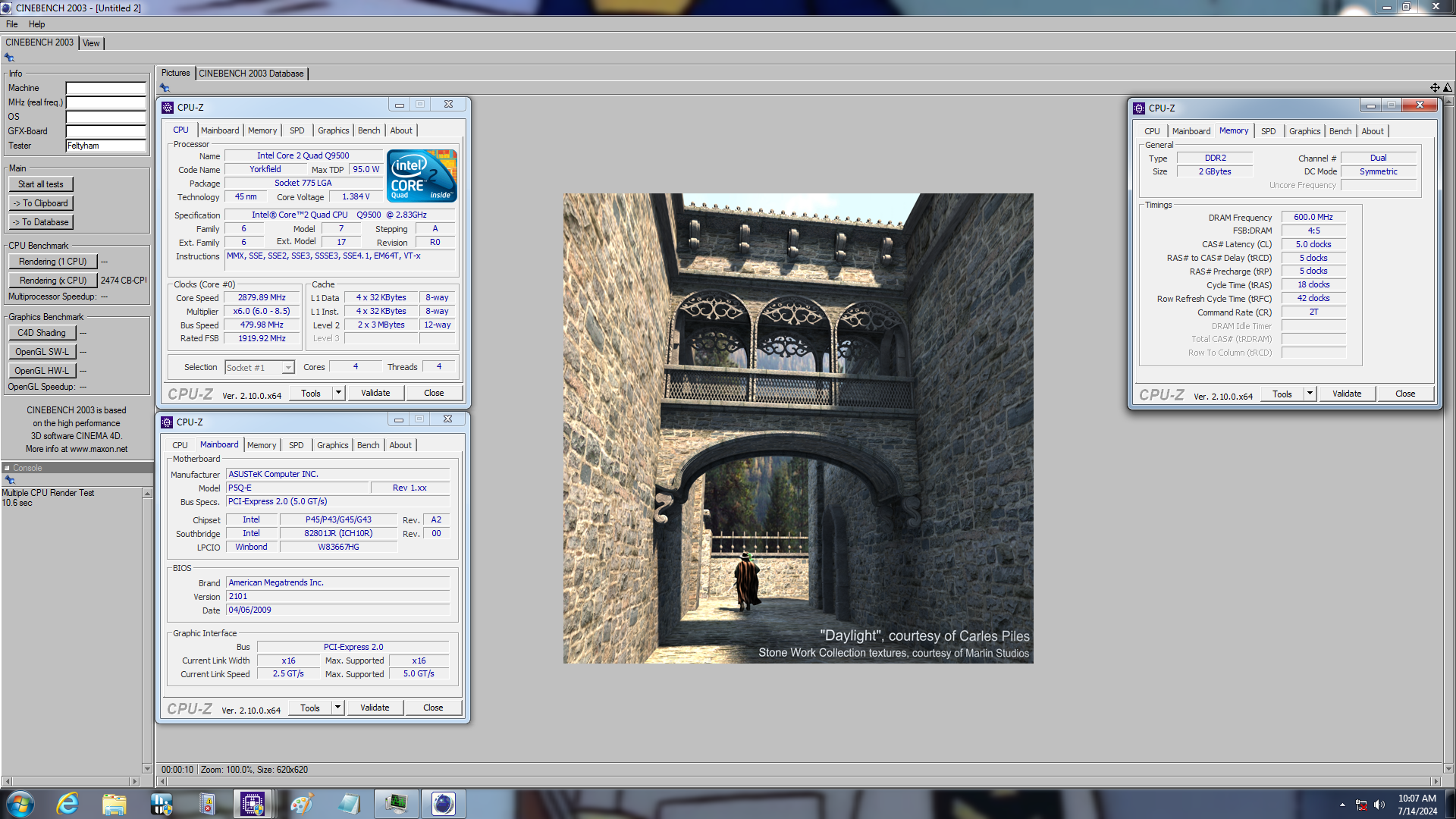
Task: Open the Task Manager monitor taskbar icon
Action: click(x=396, y=804)
